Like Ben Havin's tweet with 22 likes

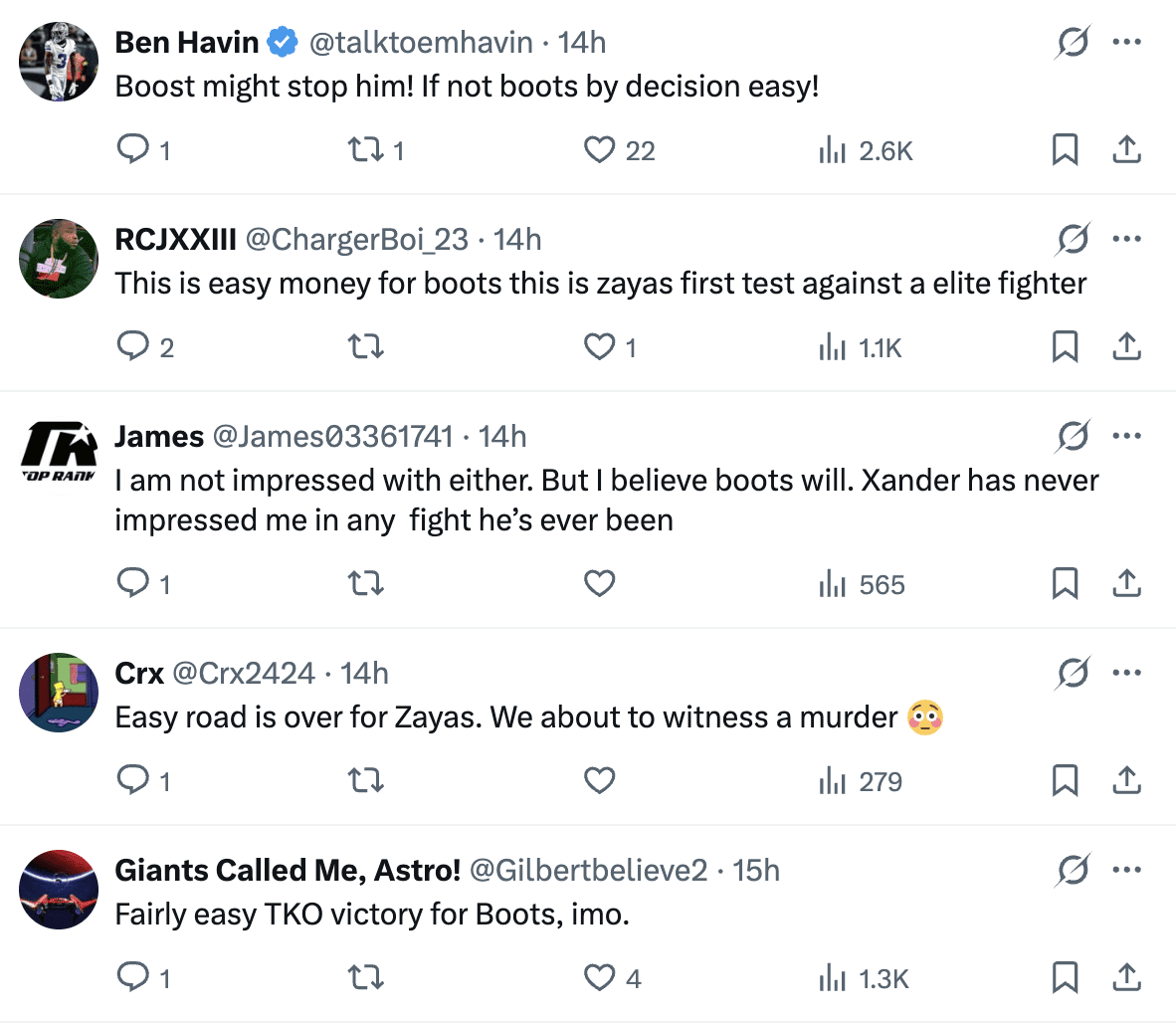click(599, 150)
